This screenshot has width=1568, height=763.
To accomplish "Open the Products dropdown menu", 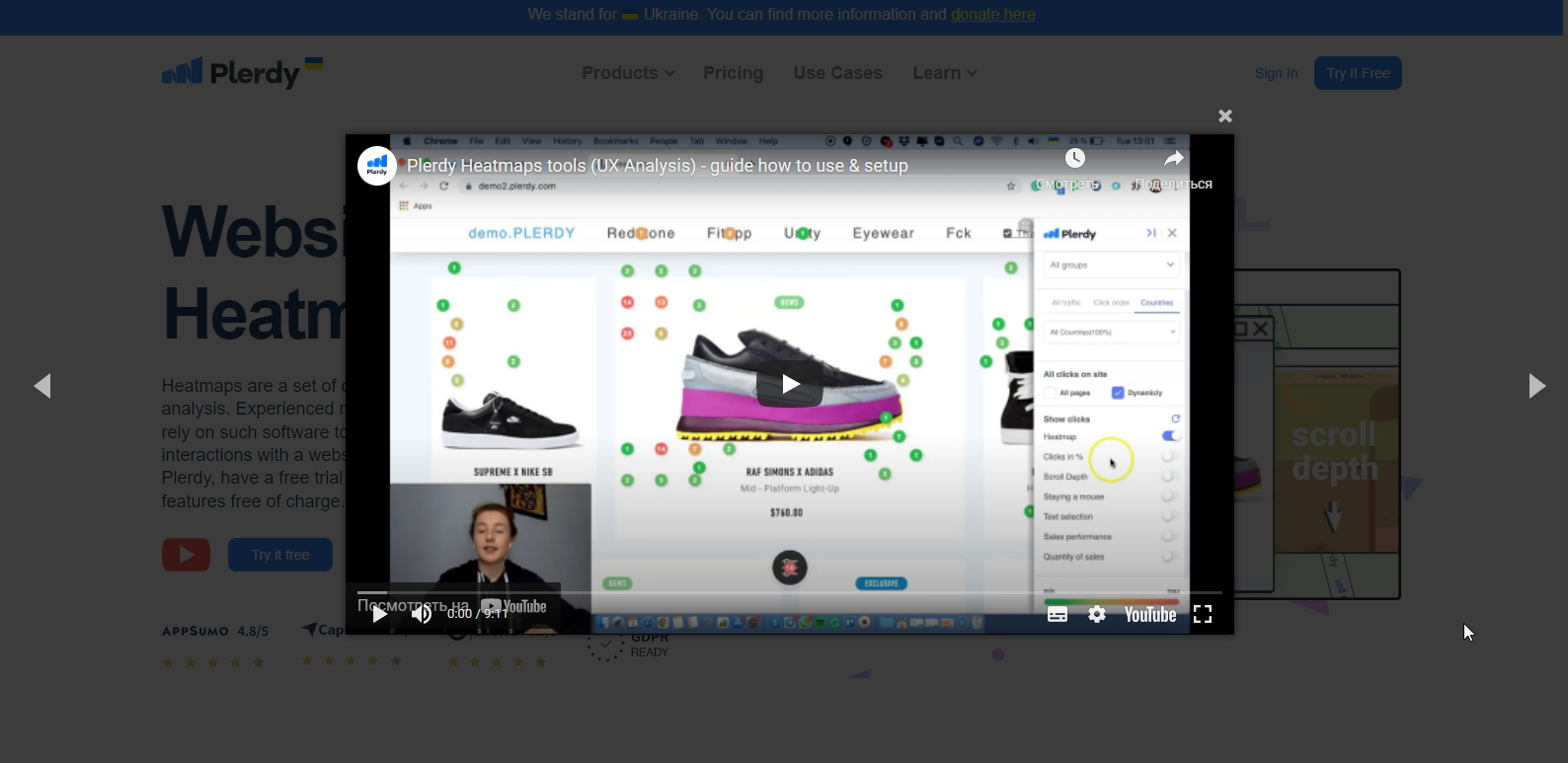I will click(628, 73).
